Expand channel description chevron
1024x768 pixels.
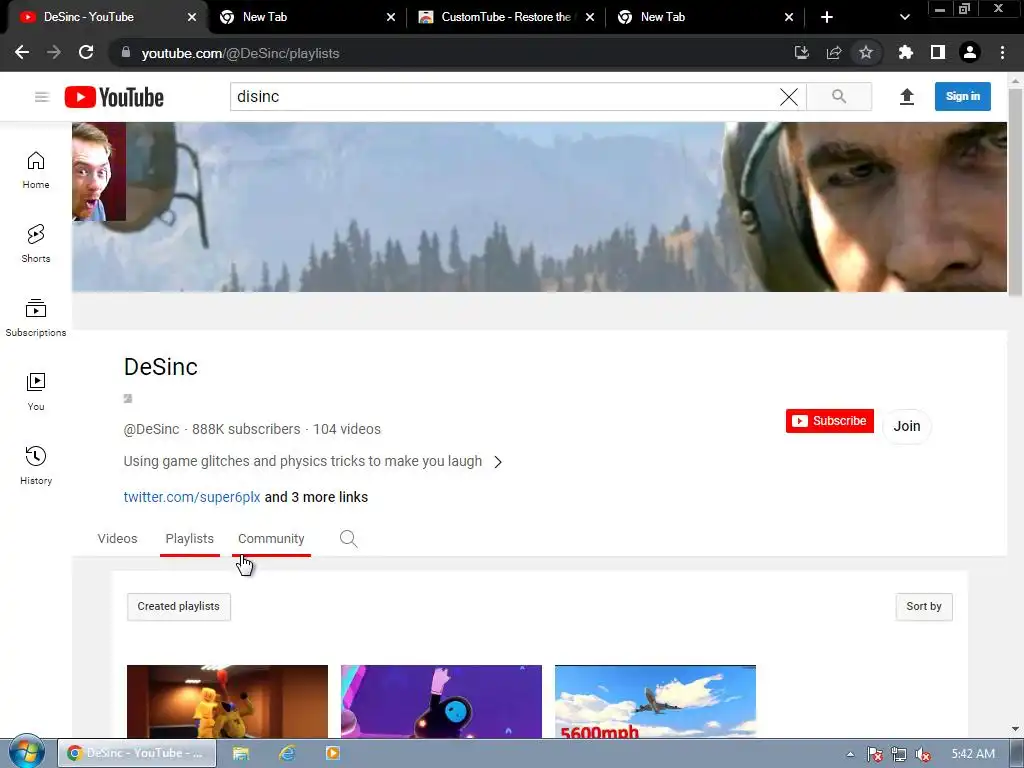(x=498, y=462)
